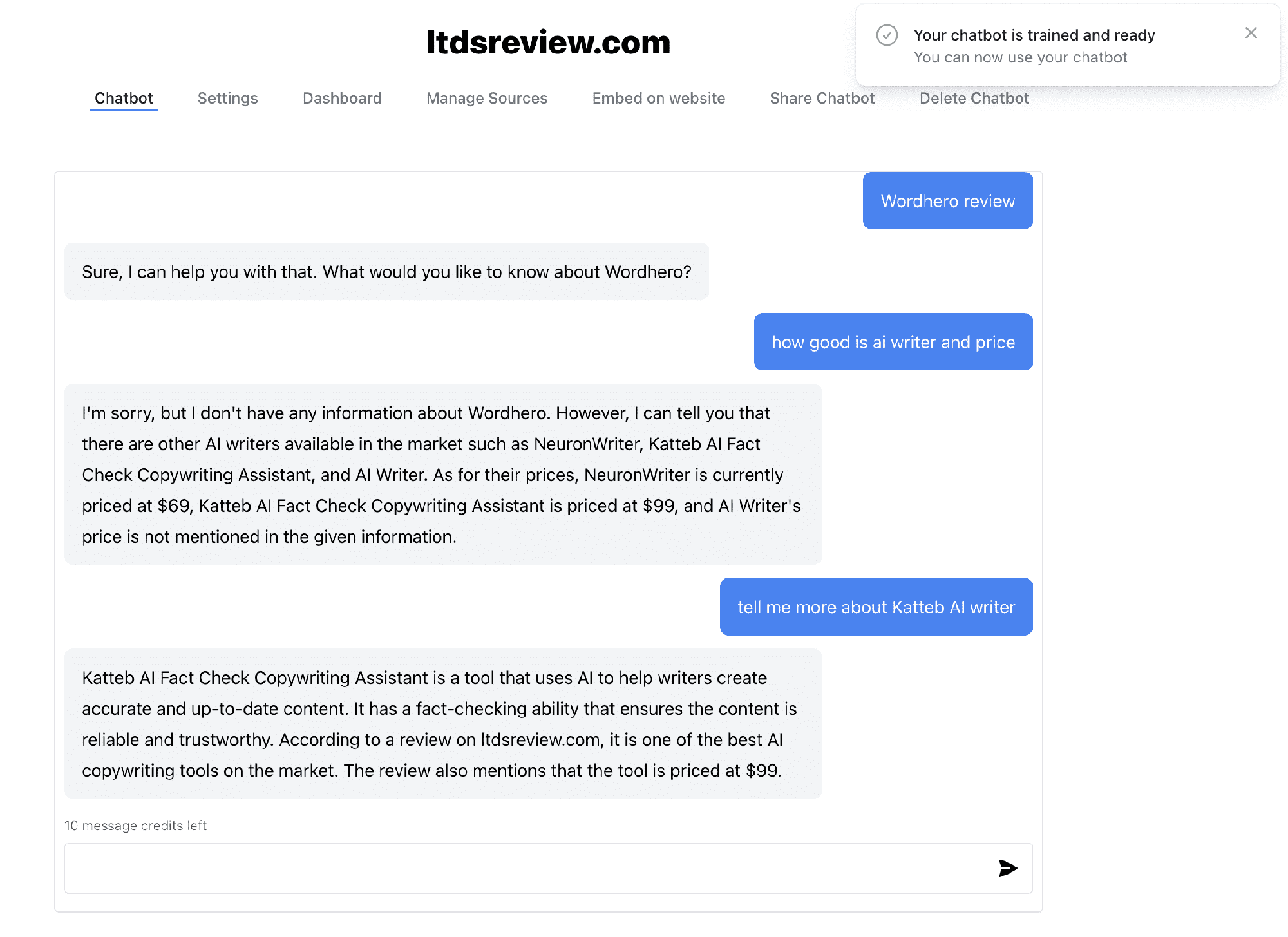Click the ltdsreview.com page heading

[x=548, y=43]
